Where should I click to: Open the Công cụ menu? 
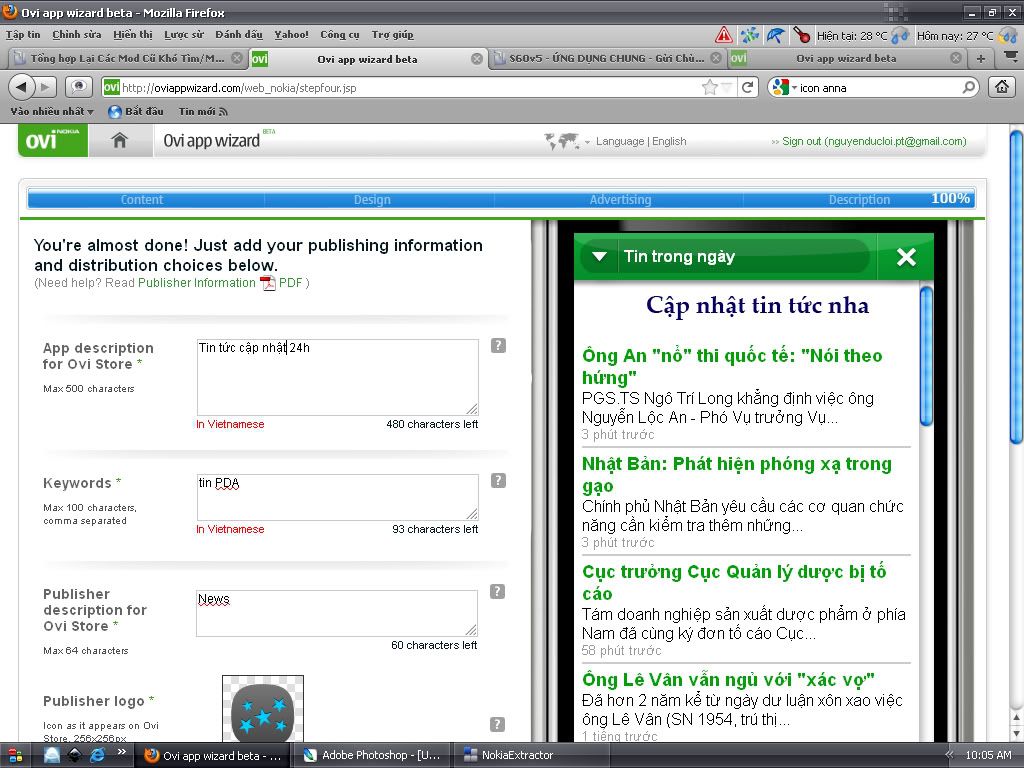pos(340,35)
